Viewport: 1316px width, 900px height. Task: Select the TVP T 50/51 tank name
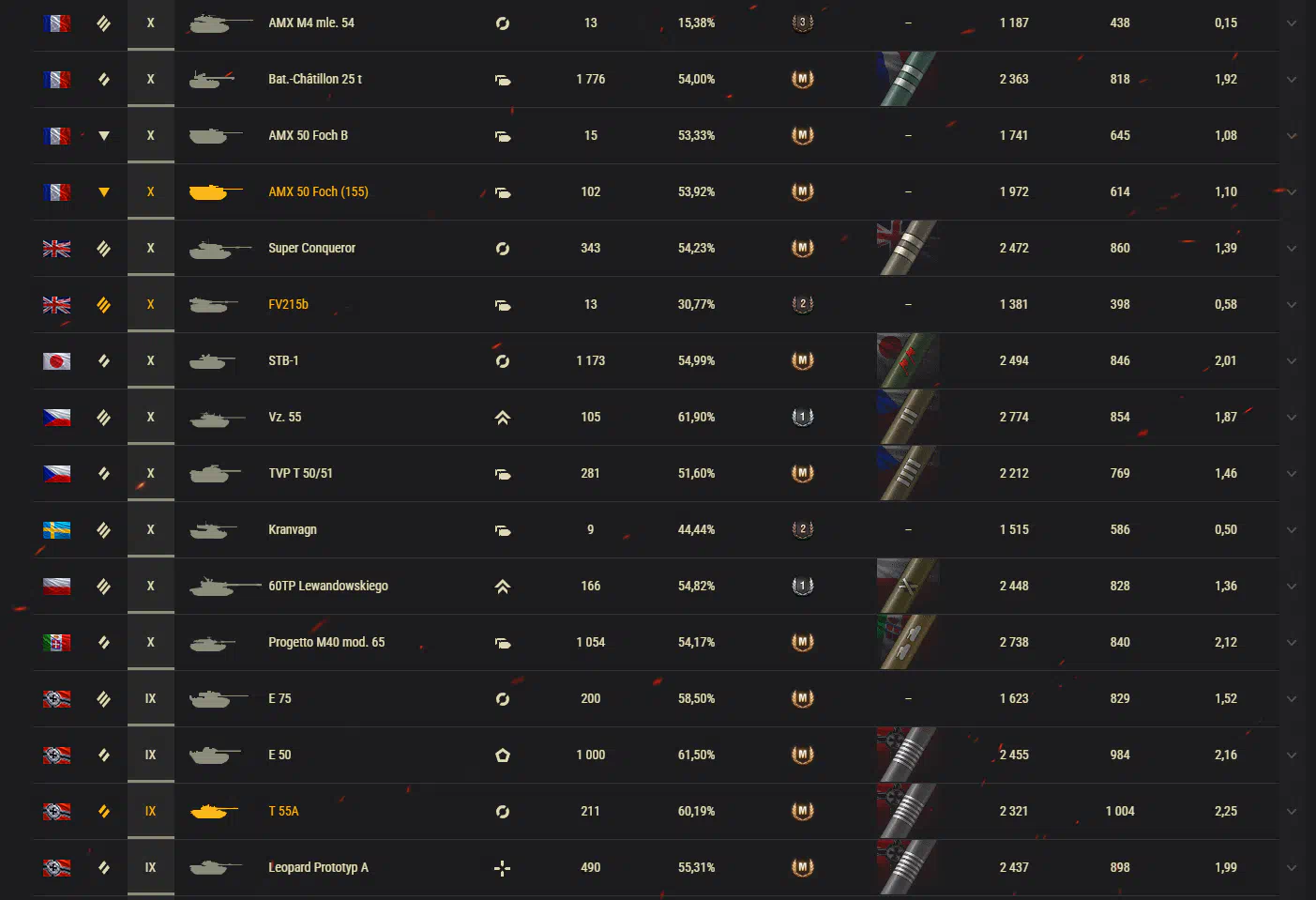pyautogui.click(x=300, y=473)
